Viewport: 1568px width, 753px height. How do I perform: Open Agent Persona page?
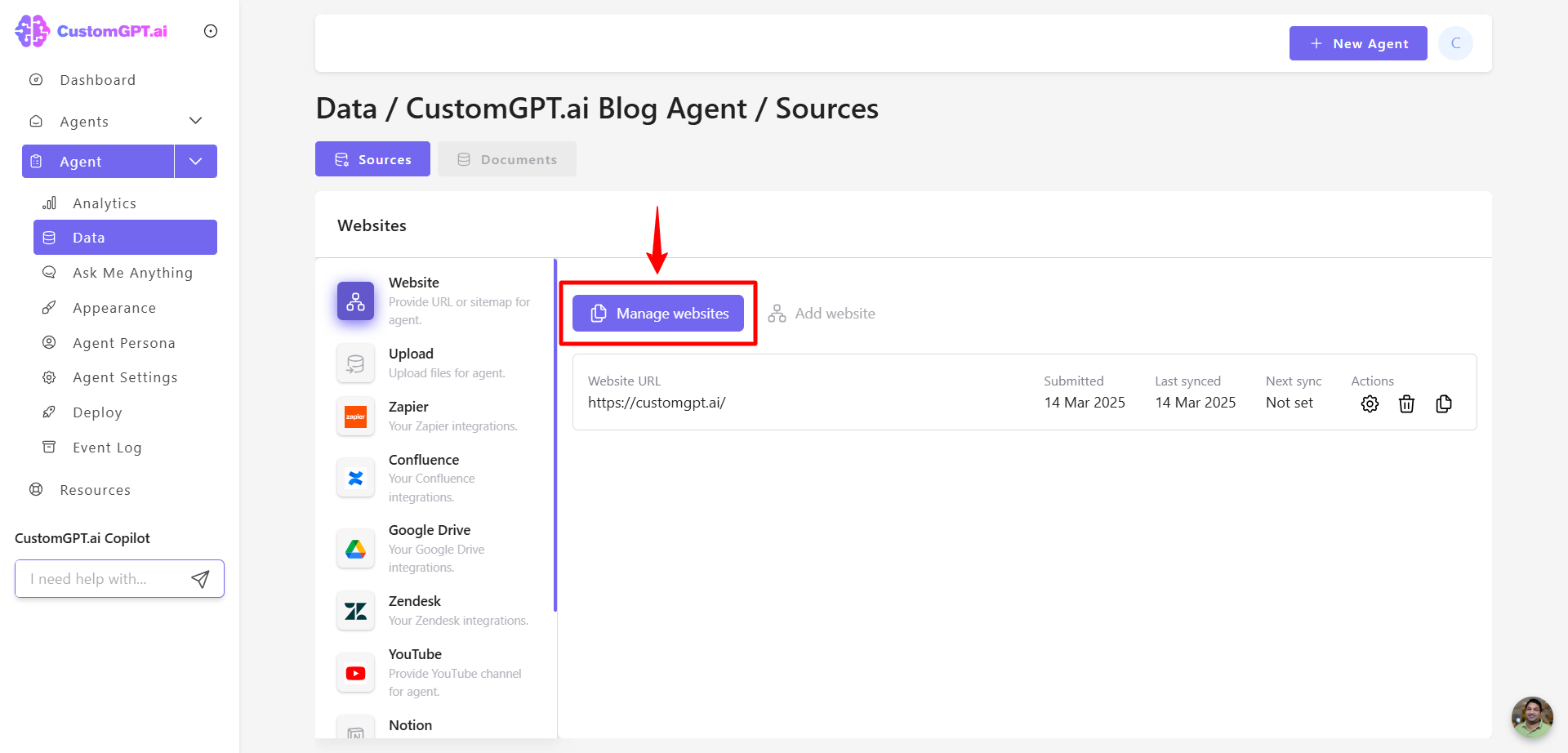tap(125, 343)
